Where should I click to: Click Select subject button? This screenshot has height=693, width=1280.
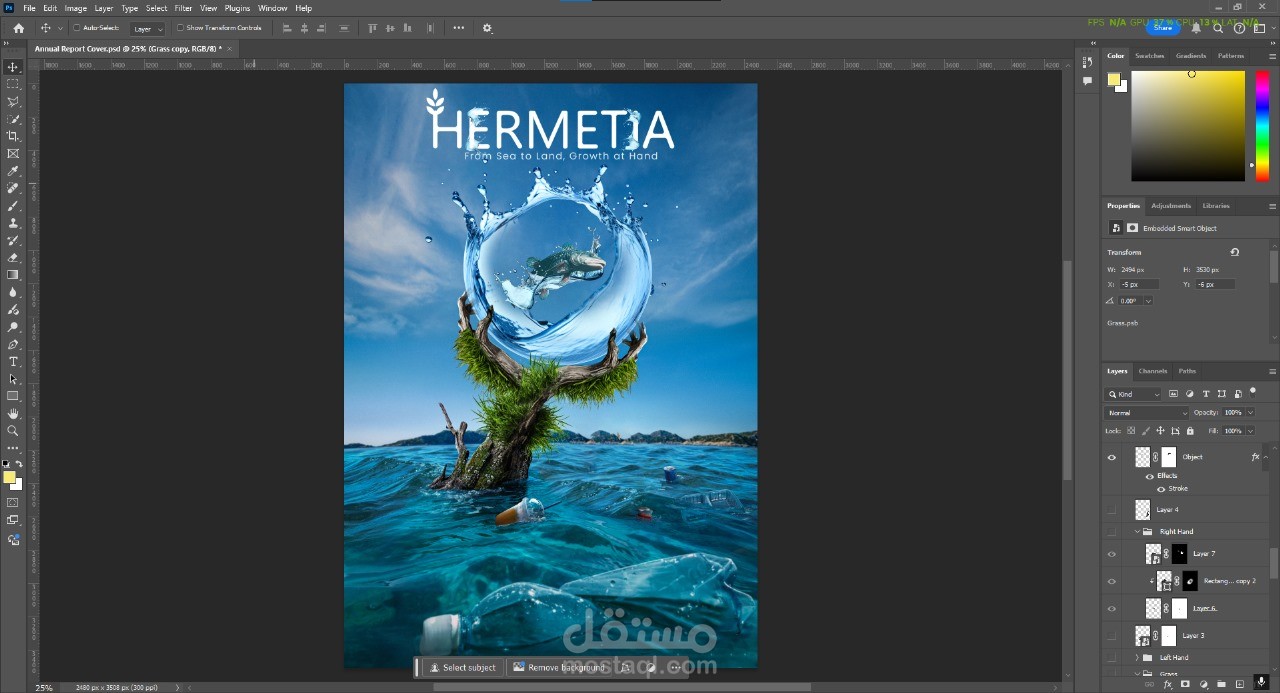(x=463, y=667)
